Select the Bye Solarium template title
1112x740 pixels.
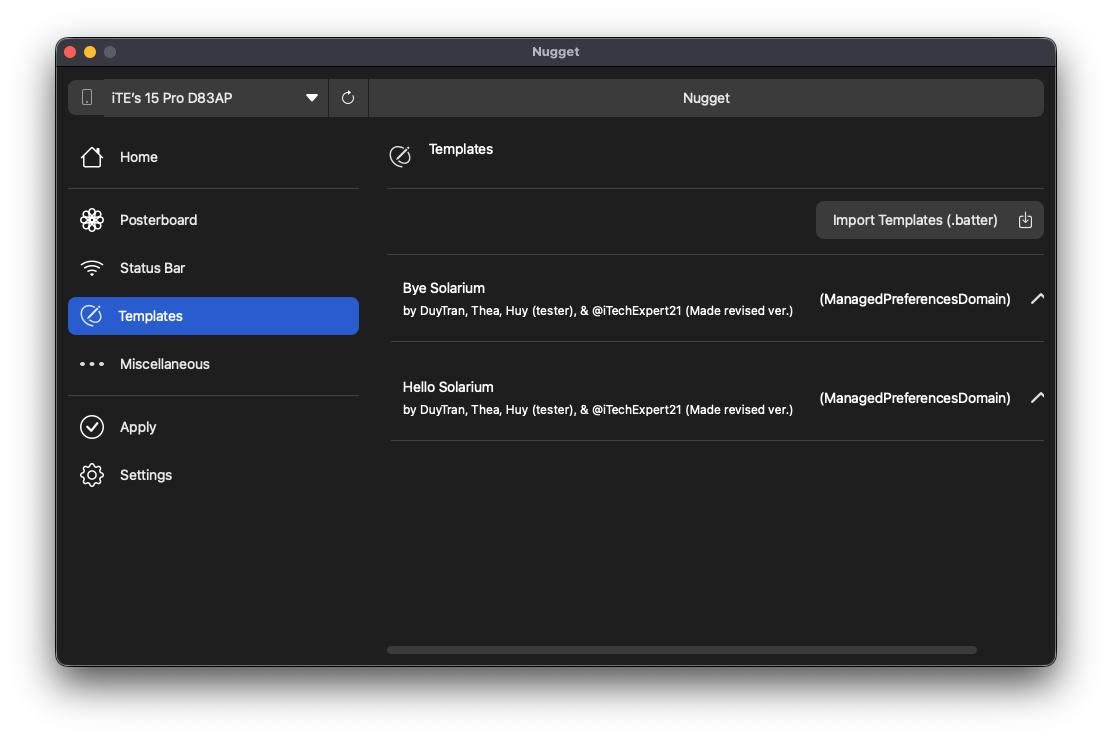[444, 288]
